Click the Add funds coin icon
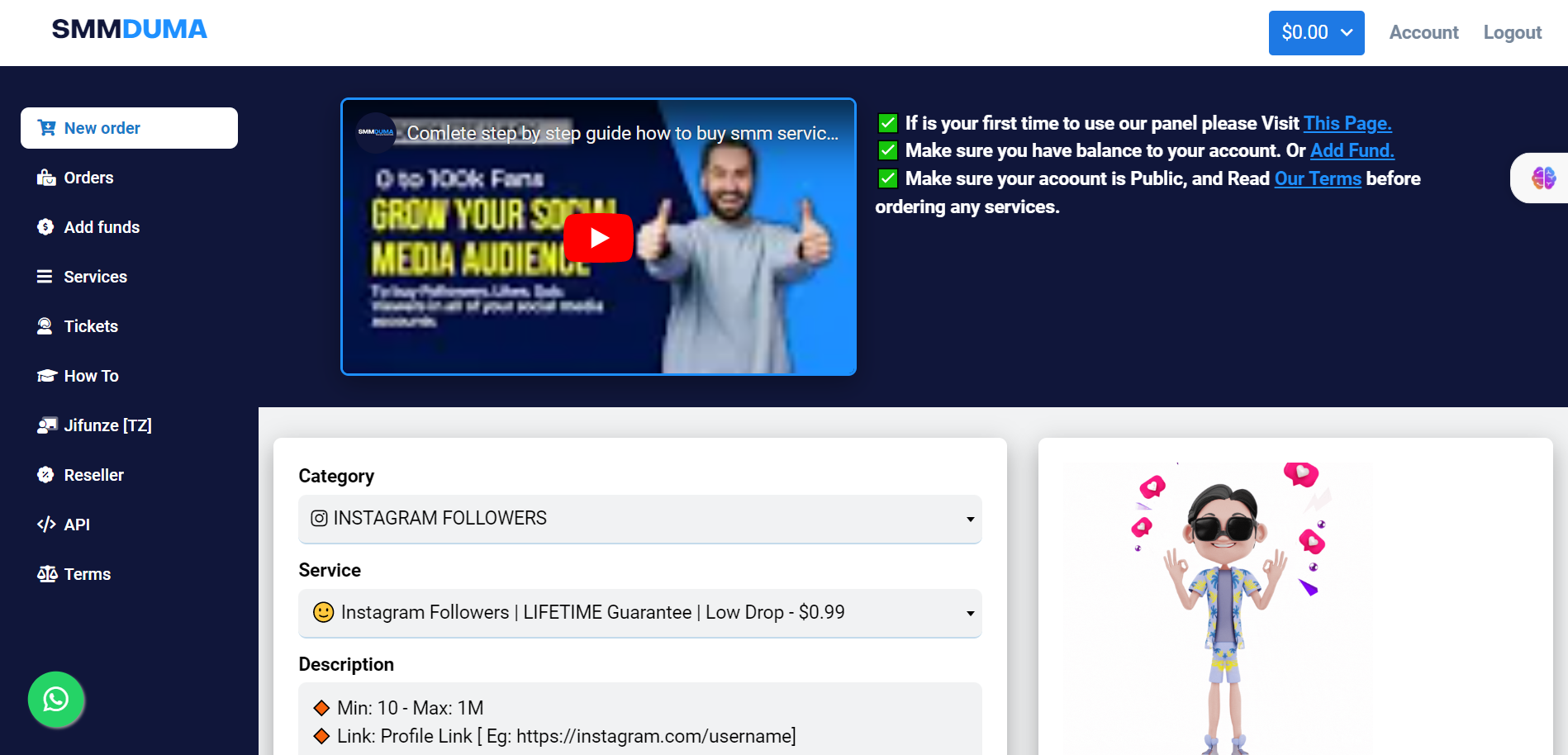 pyautogui.click(x=45, y=227)
